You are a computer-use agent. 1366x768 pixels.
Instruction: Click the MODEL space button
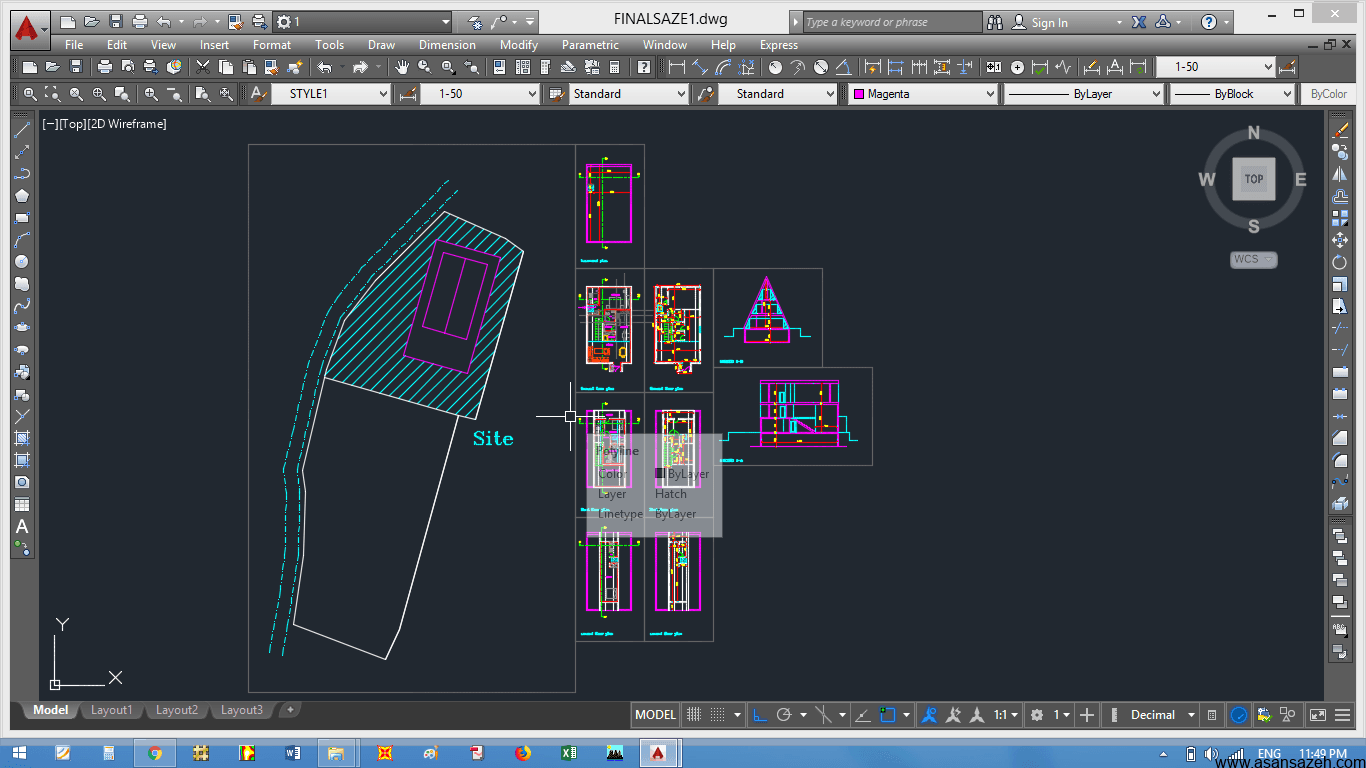point(656,715)
